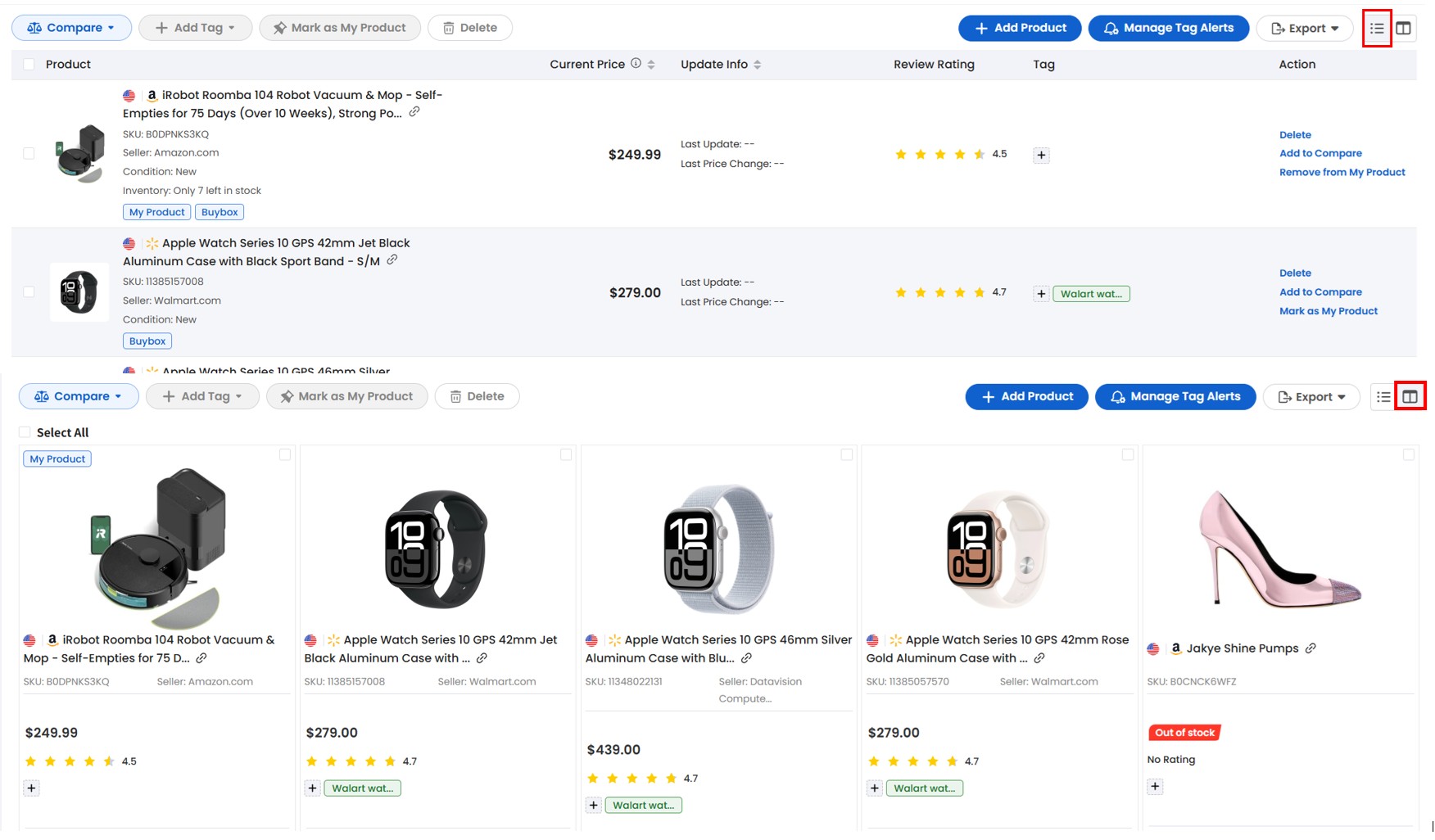Screen dimensions: 1435x840
Task: Open link icon on iRobot Roomba grid card
Action: [x=201, y=658]
